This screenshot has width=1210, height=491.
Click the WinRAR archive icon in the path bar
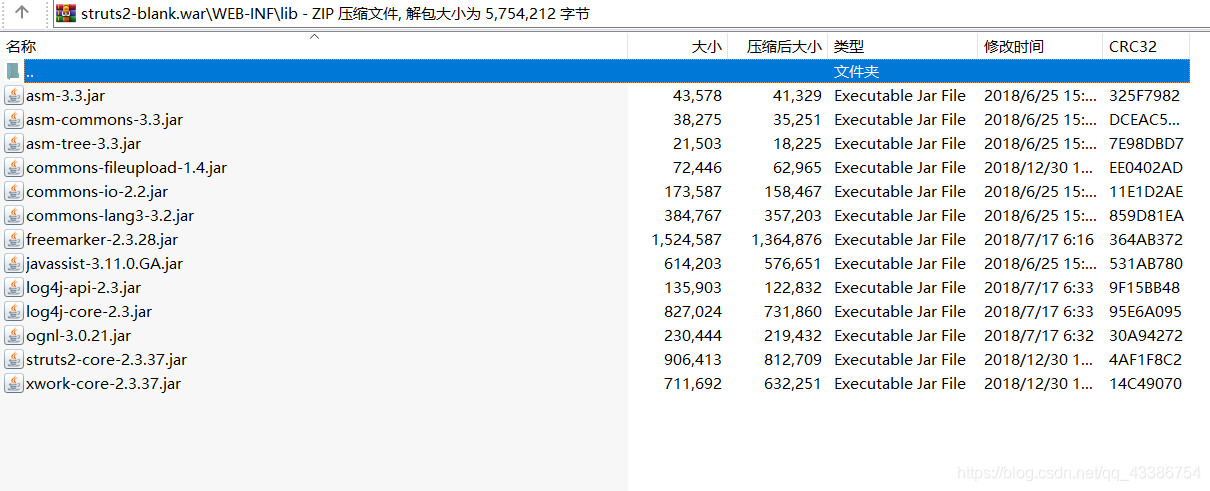click(66, 13)
